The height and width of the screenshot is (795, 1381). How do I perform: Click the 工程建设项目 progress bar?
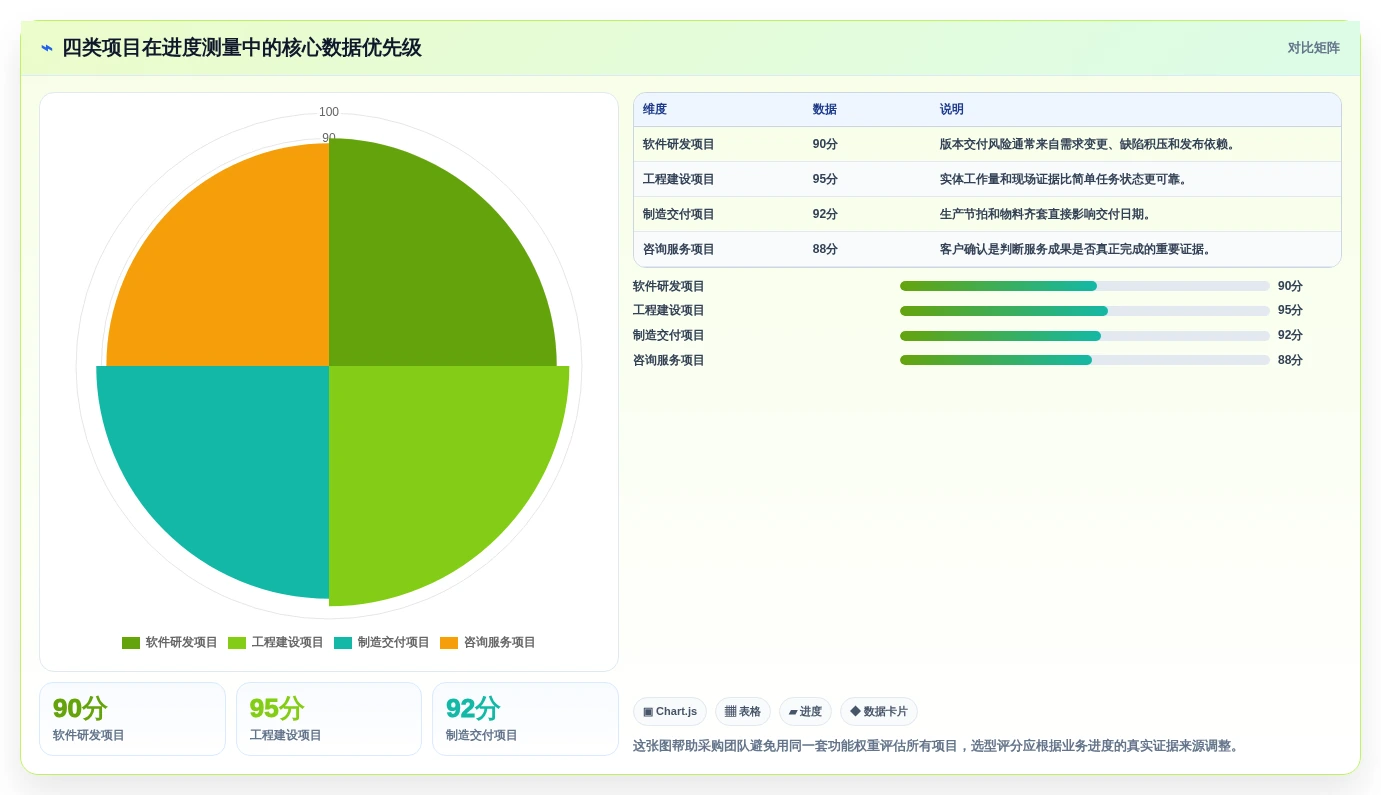tap(1085, 311)
